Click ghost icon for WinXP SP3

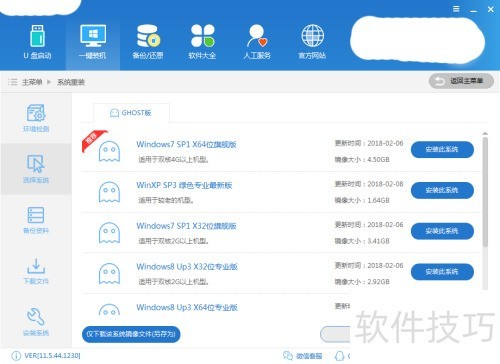point(109,192)
